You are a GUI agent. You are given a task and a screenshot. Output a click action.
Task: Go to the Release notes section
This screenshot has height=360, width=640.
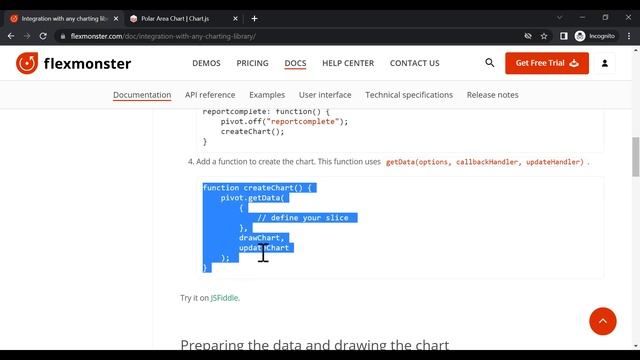493,95
